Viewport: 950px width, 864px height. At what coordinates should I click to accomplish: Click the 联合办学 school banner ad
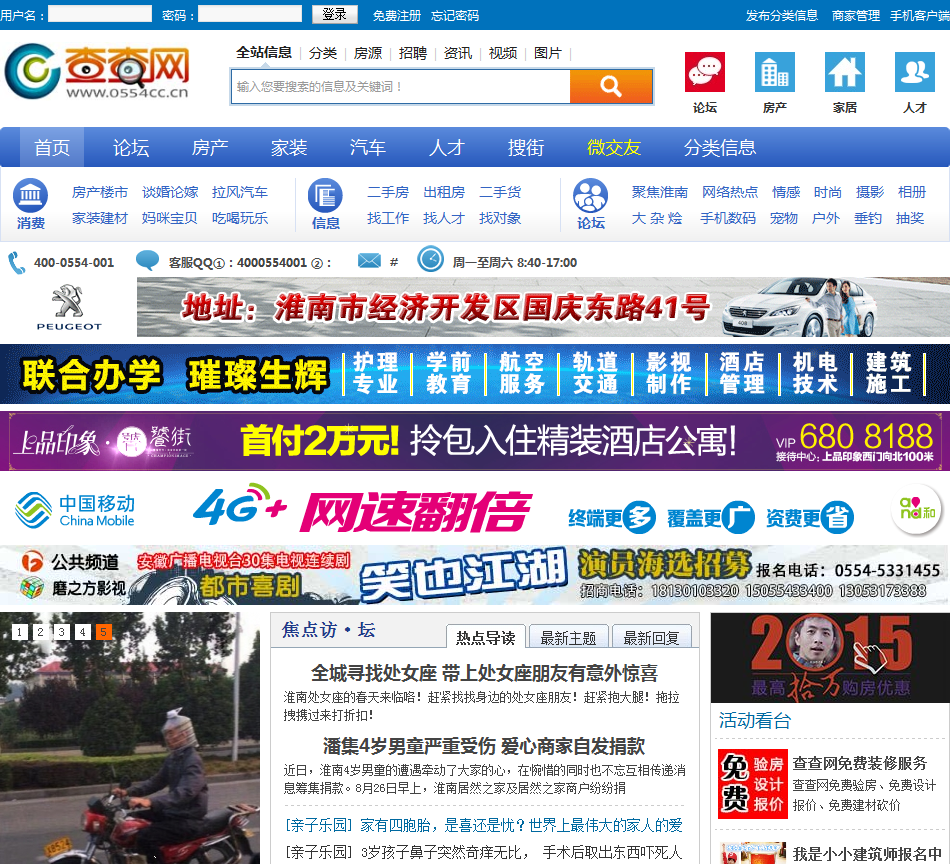click(x=475, y=374)
